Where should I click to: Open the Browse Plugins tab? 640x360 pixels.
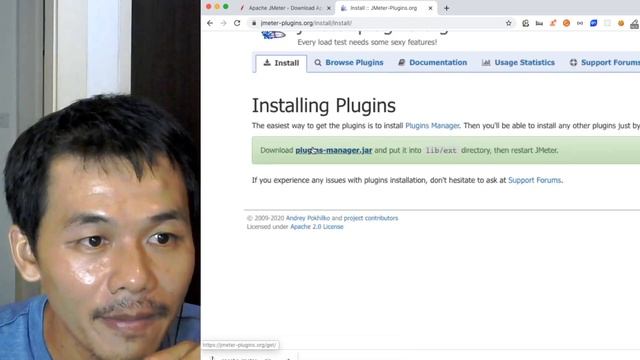pos(349,62)
